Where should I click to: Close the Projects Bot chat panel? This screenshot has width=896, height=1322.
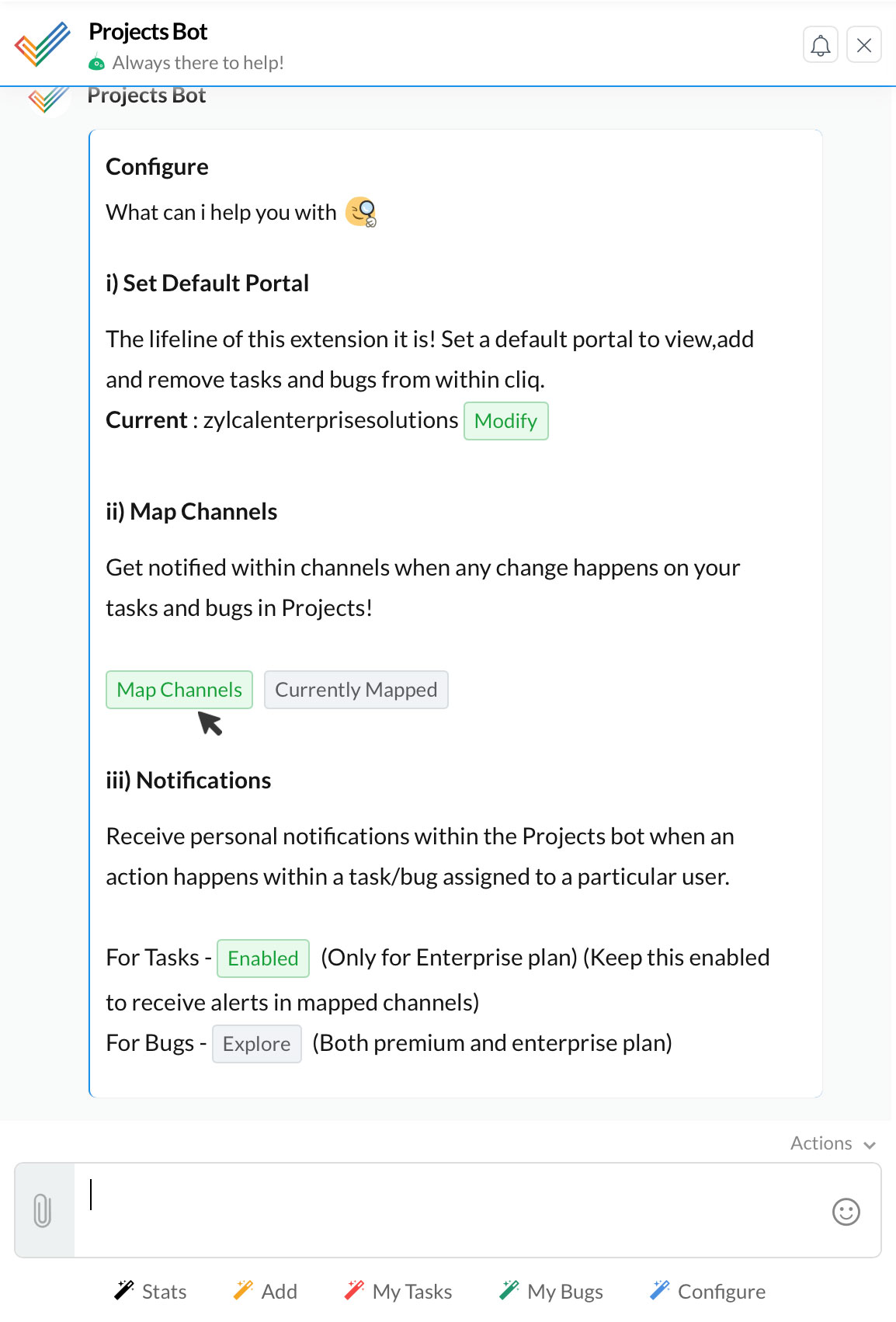click(863, 45)
